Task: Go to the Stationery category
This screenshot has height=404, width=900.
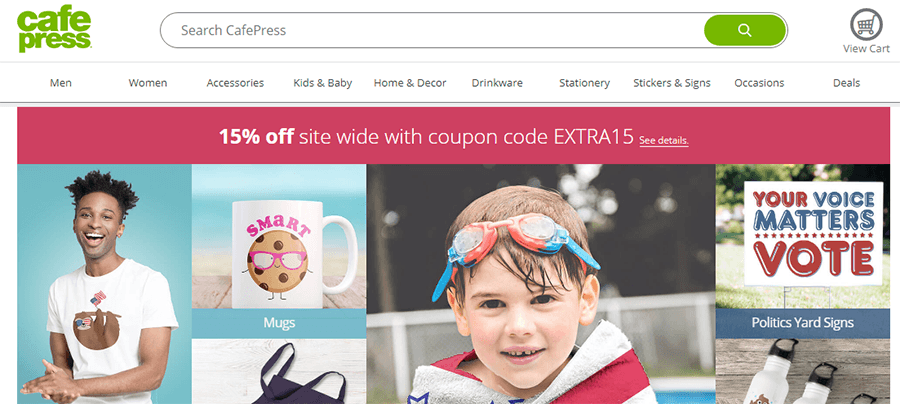Action: pyautogui.click(x=584, y=83)
